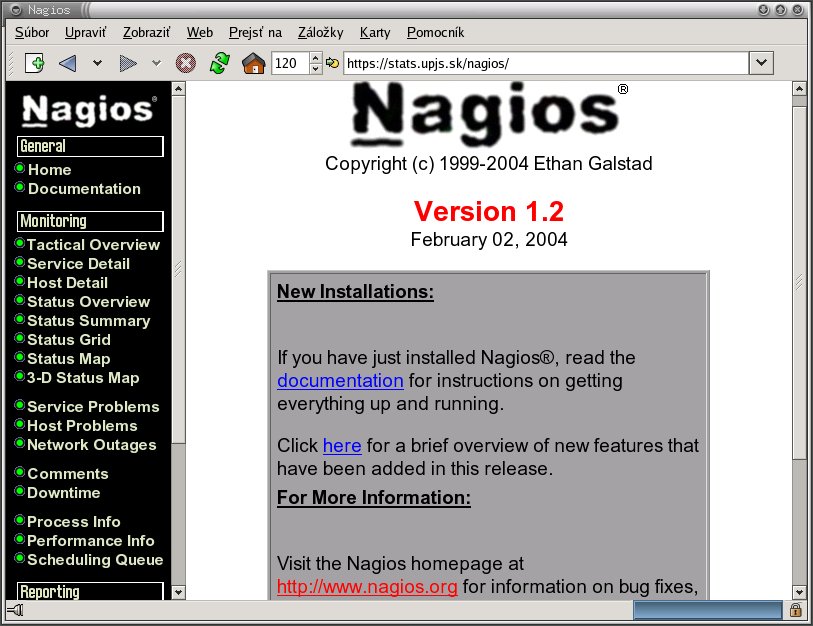The image size is (813, 626).
Task: Click the new tab icon in toolbar
Action: tap(35, 63)
